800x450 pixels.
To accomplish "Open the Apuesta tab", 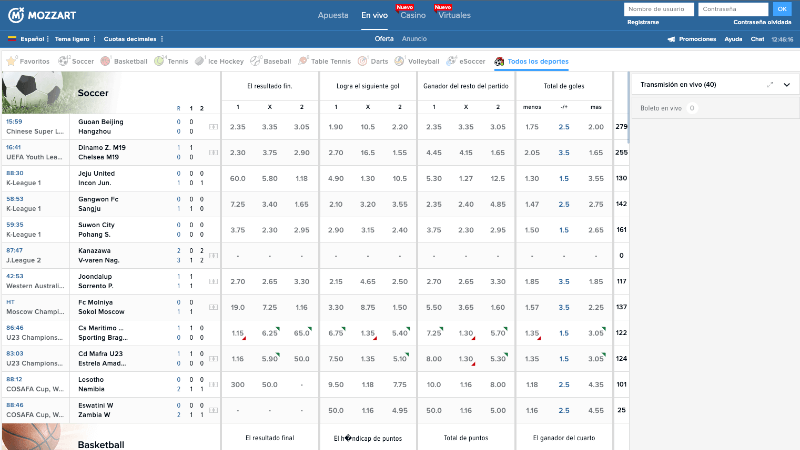I will tap(333, 15).
